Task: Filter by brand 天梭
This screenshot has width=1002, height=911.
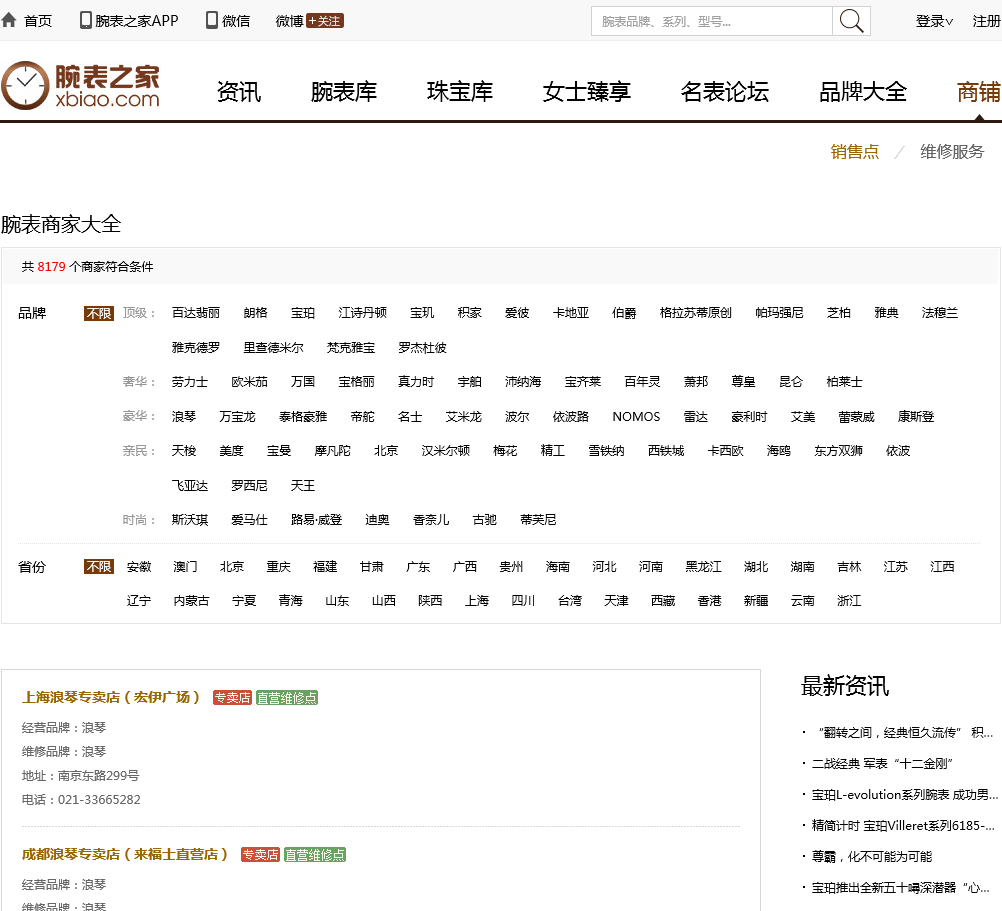Action: click(x=183, y=451)
